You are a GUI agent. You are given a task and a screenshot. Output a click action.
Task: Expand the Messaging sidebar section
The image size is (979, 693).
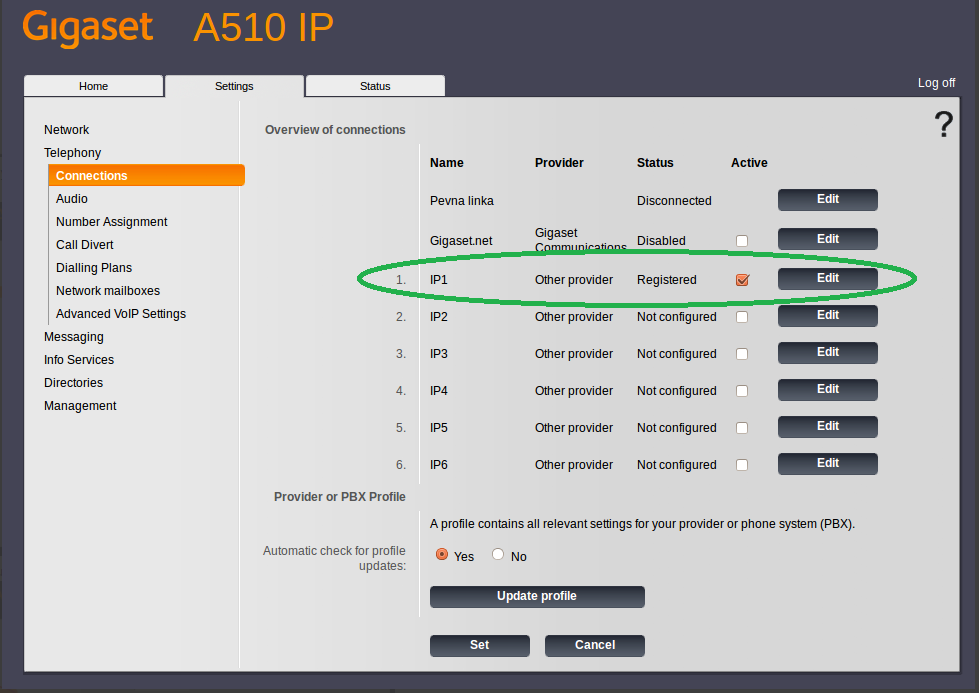tap(73, 337)
